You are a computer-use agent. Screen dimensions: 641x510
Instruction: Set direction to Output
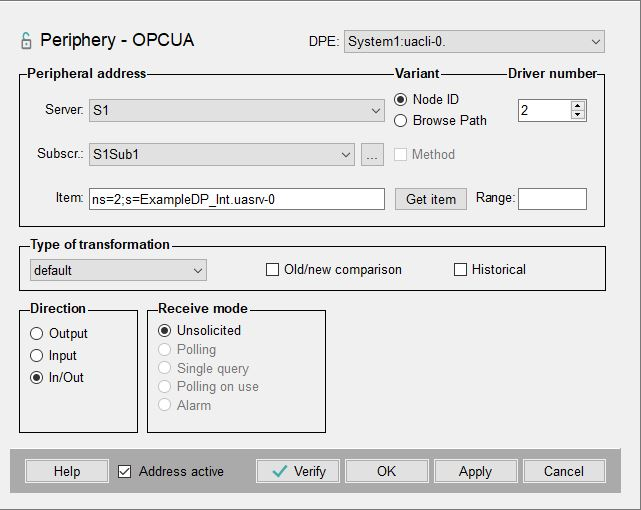[37, 334]
